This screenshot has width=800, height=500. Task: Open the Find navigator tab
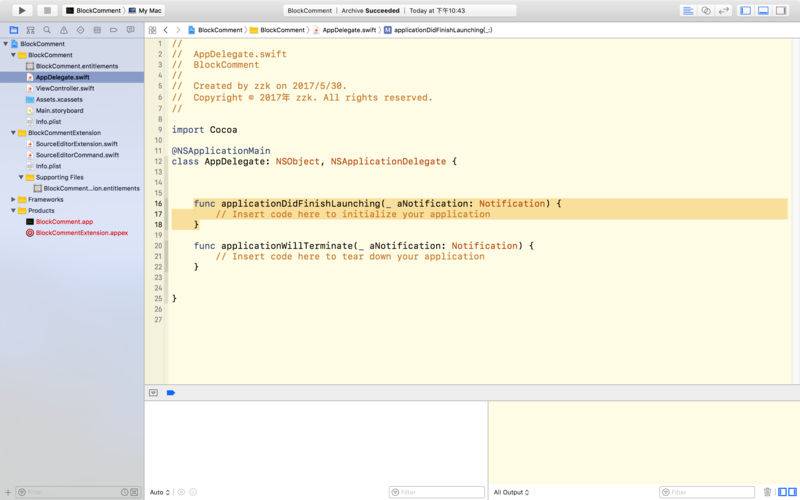pos(47,30)
